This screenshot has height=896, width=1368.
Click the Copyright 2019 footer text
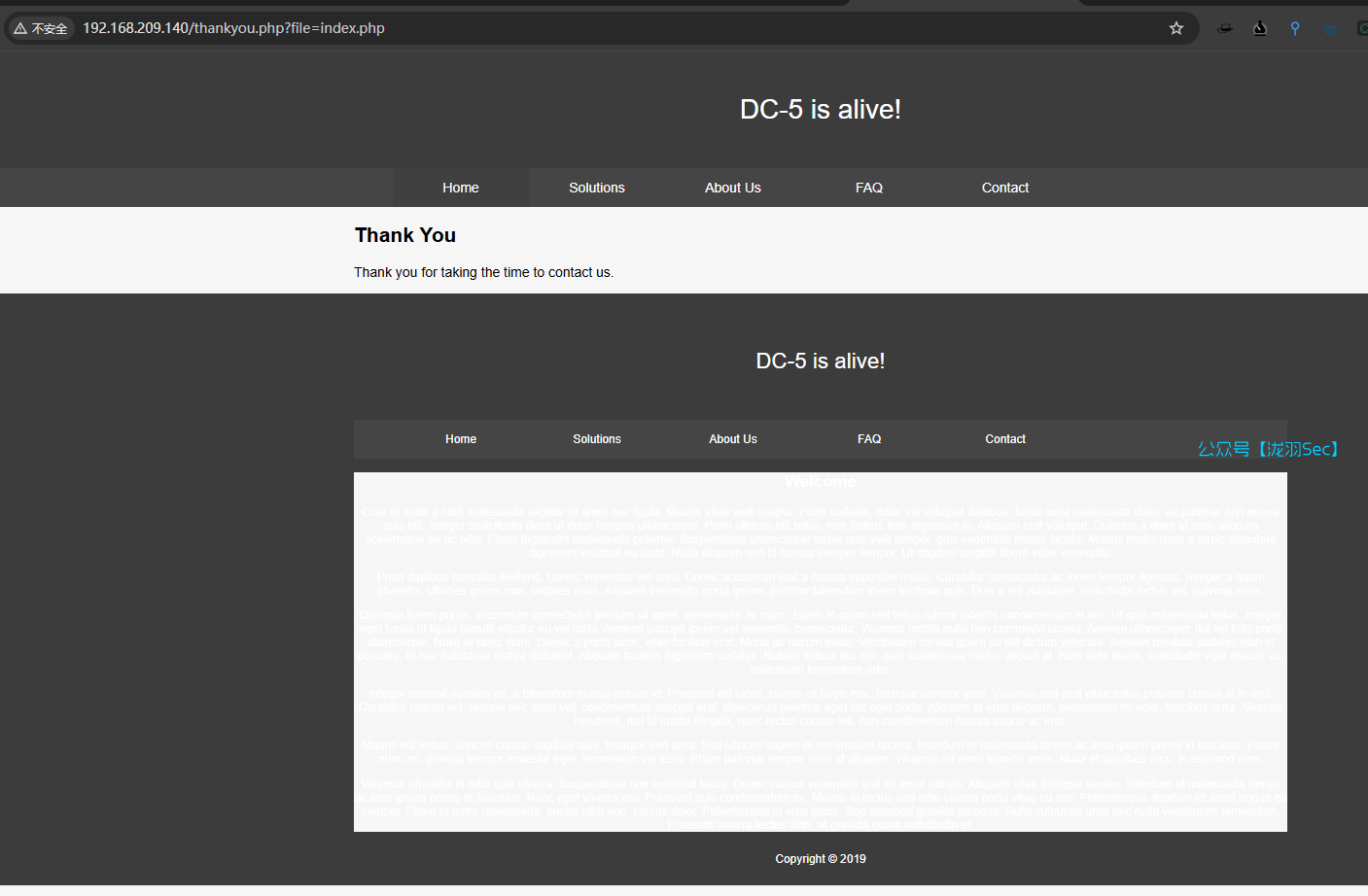click(x=821, y=859)
